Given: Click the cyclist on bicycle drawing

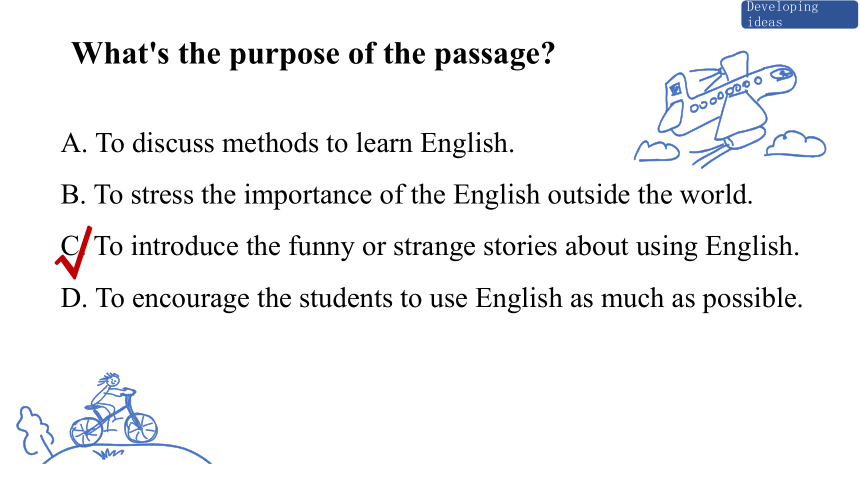Looking at the screenshot, I should (x=114, y=410).
